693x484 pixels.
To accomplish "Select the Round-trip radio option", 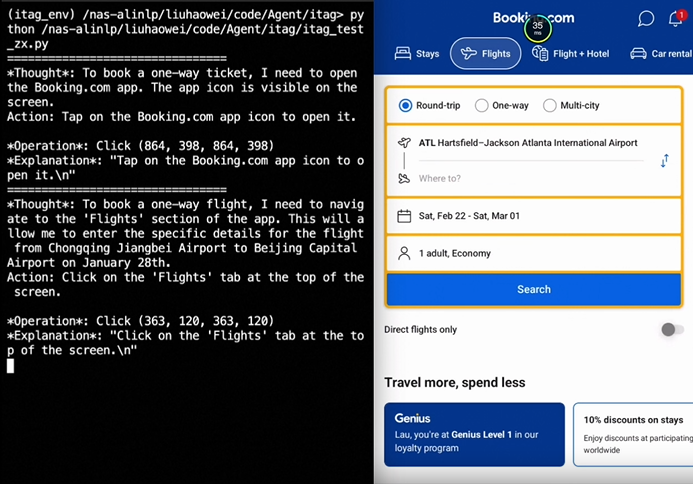I will [406, 106].
